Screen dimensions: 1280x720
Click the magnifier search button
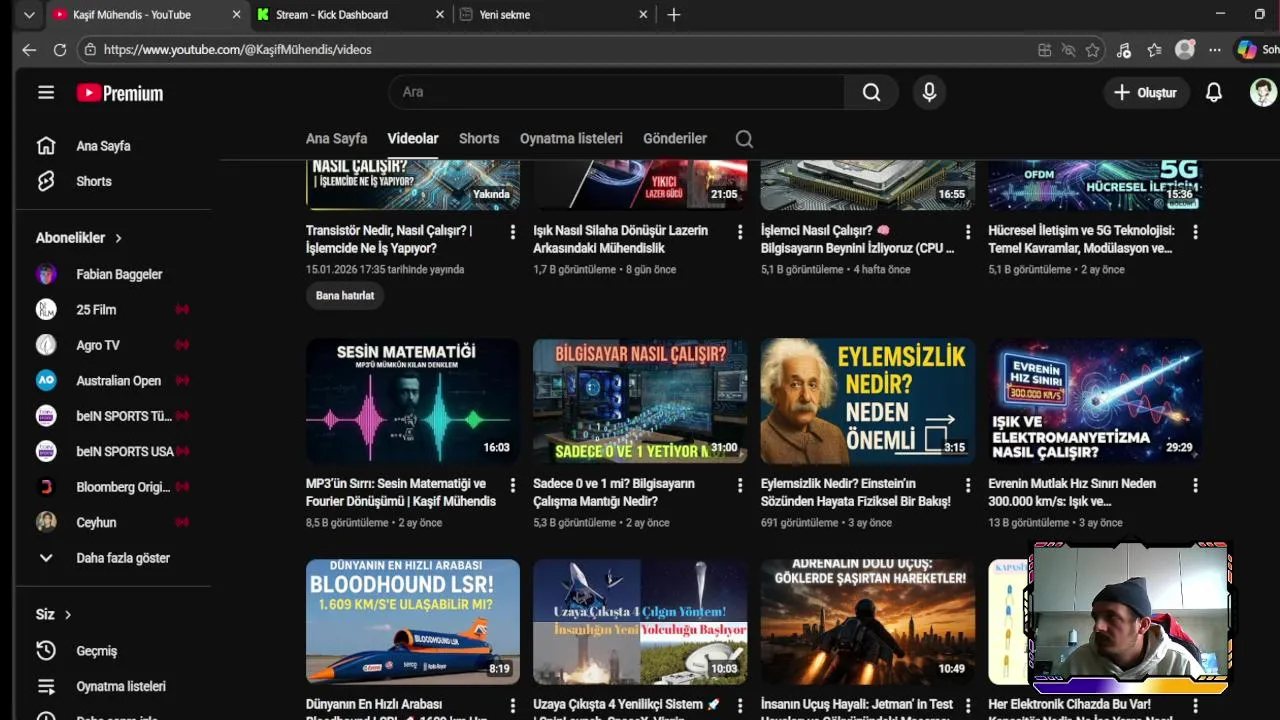[871, 92]
